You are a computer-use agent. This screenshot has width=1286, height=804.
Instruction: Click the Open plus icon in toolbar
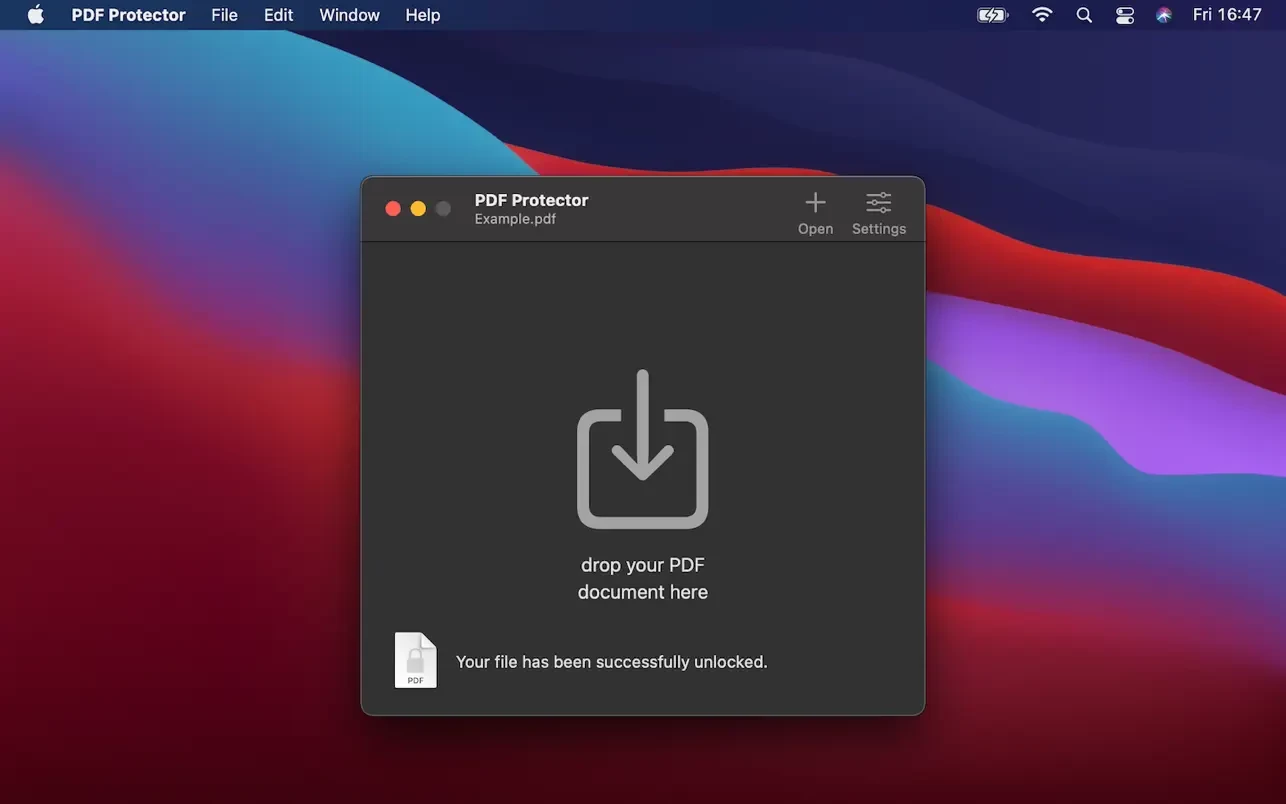(x=815, y=203)
